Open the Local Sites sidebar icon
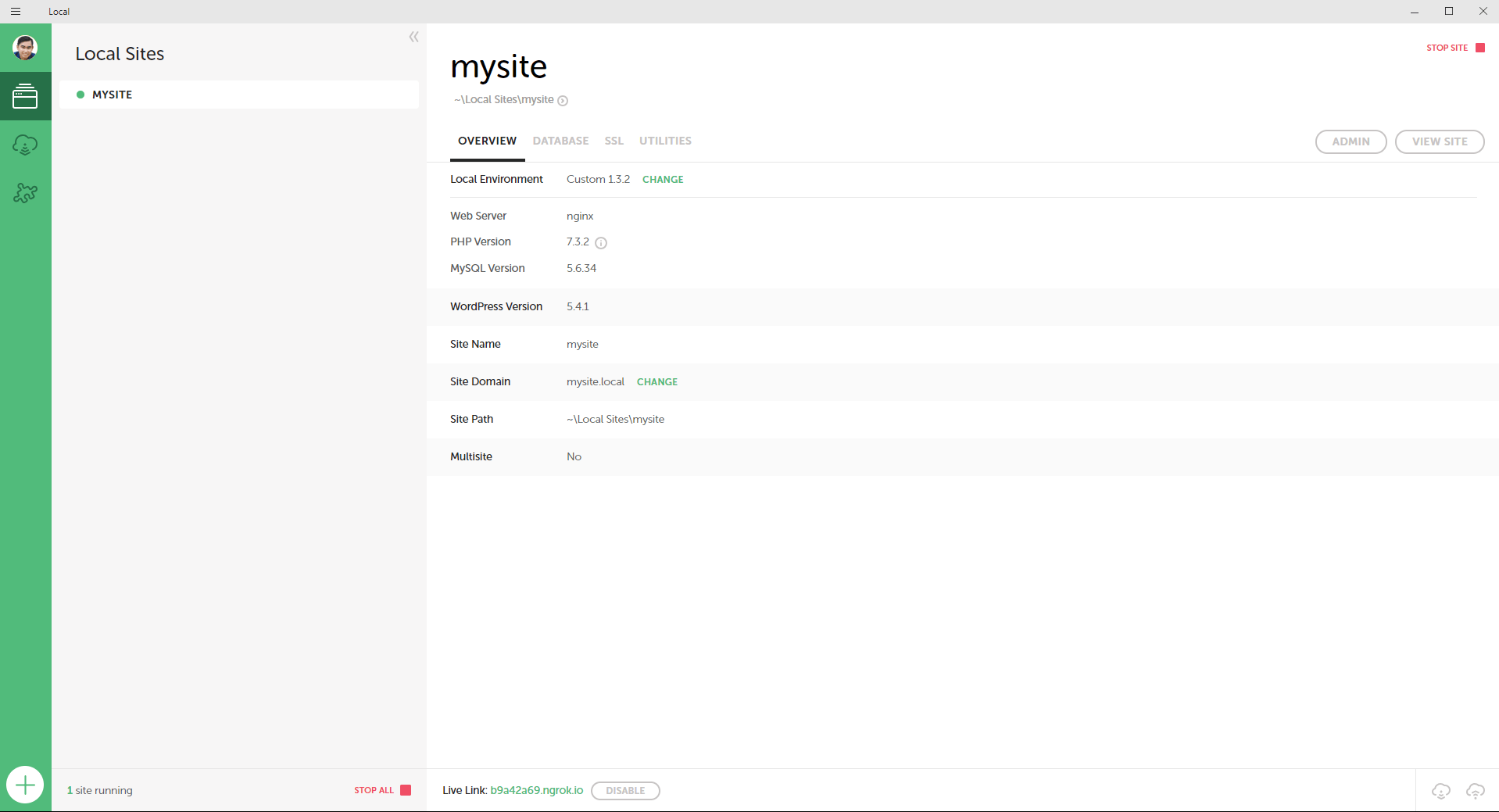1499x812 pixels. pos(25,96)
